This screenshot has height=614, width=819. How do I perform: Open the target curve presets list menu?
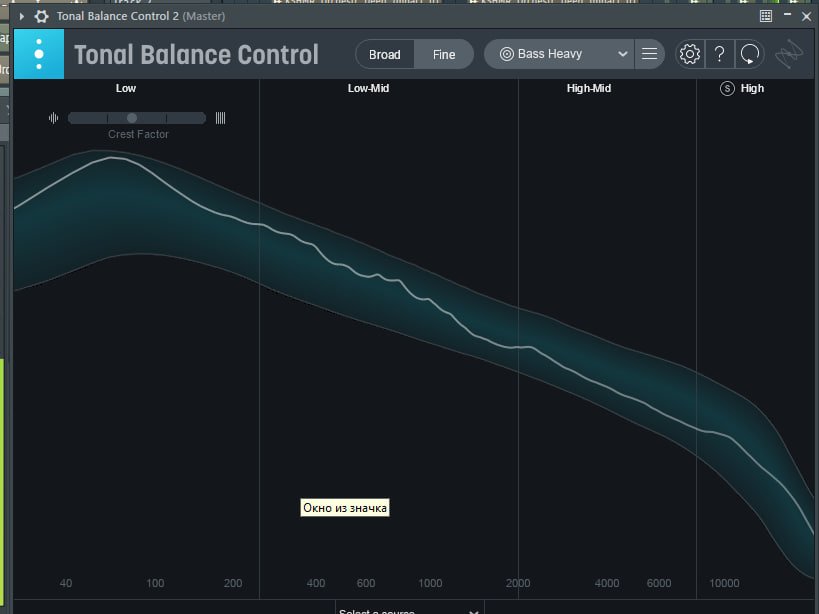[x=650, y=54]
